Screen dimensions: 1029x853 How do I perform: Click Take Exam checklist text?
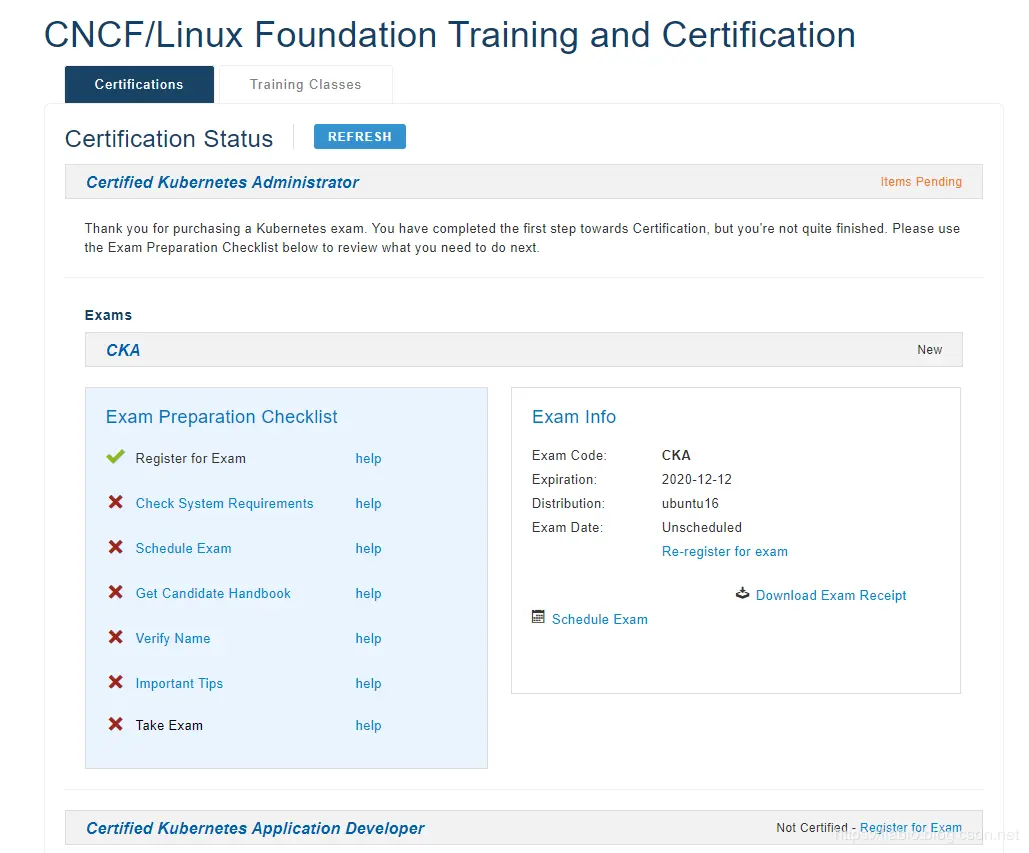(169, 725)
